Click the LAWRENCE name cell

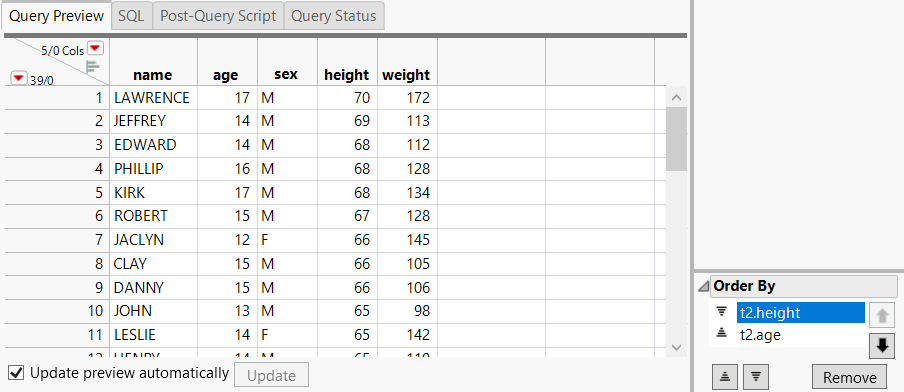point(153,98)
